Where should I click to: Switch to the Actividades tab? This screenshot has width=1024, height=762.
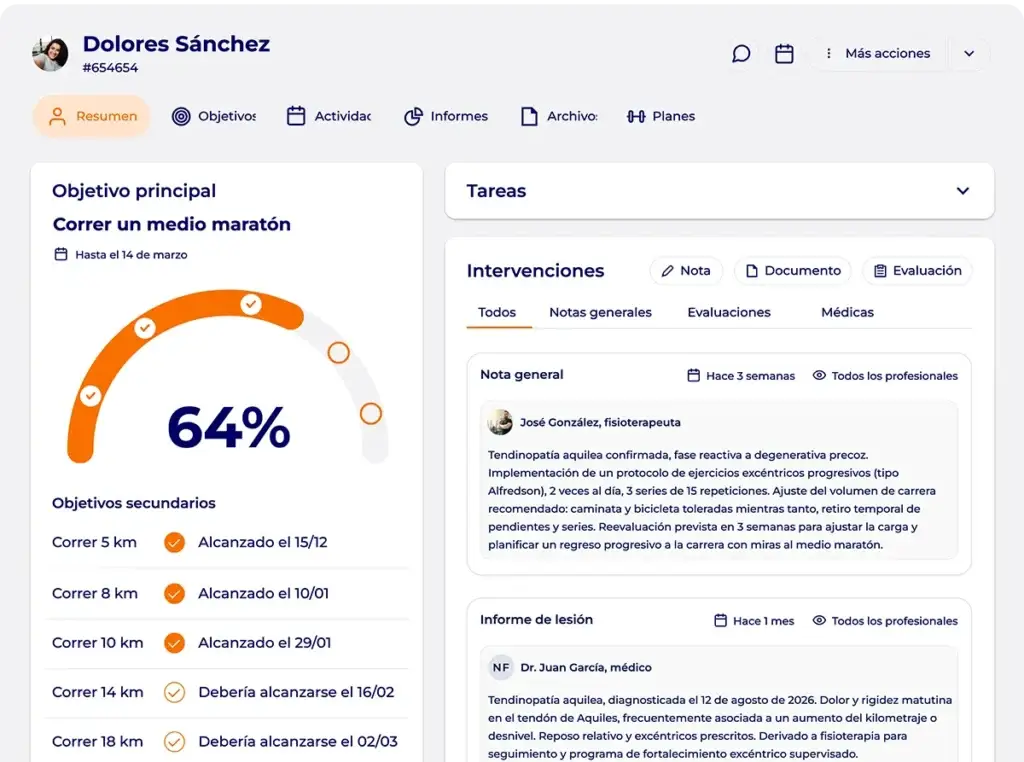329,116
